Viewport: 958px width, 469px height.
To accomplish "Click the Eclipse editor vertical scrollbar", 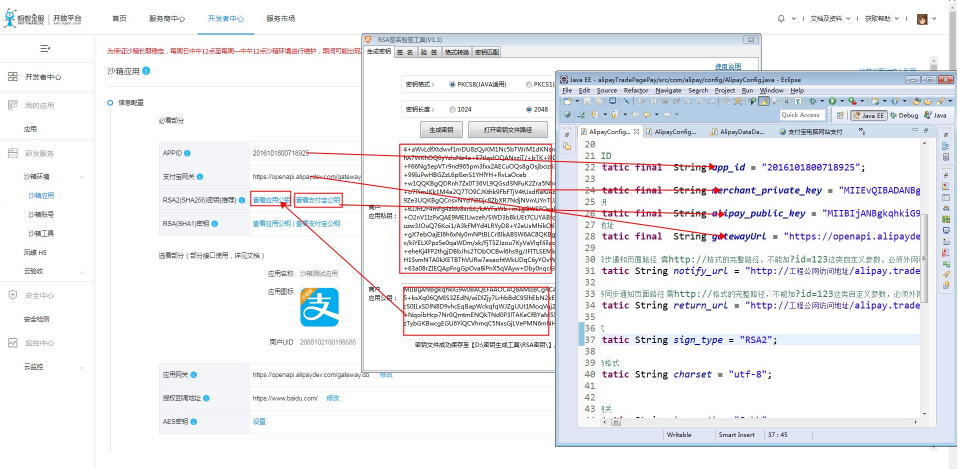I will (925, 256).
